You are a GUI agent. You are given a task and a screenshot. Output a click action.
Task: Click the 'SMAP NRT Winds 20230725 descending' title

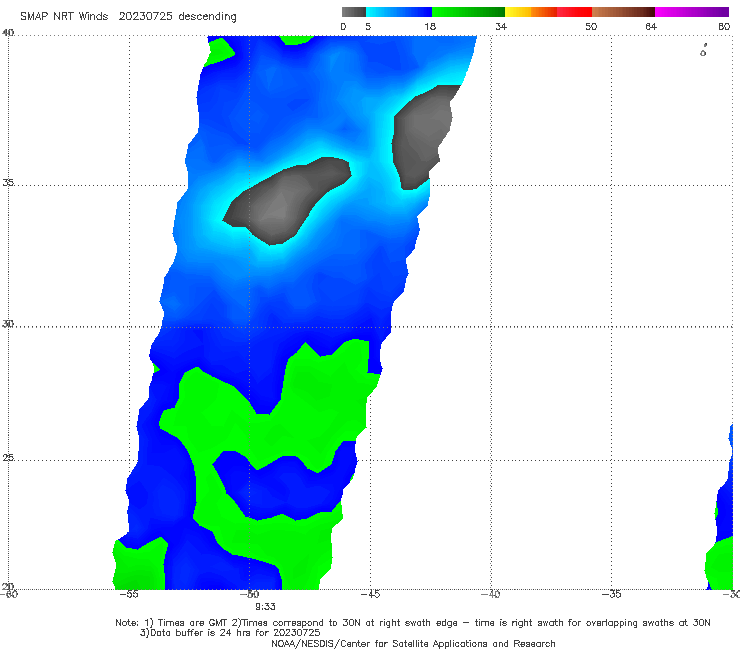128,16
